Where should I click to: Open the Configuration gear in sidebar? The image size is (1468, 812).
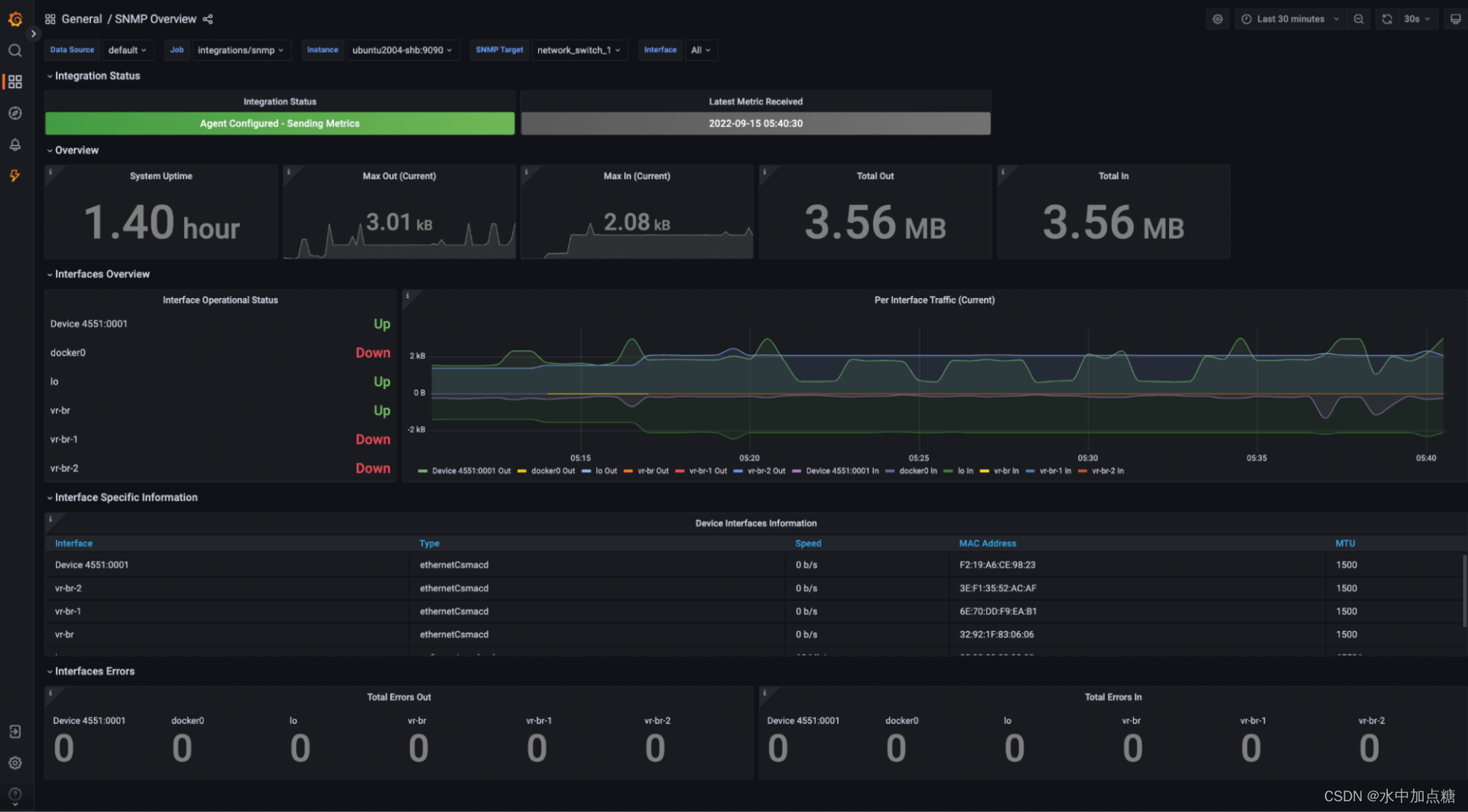coord(15,763)
